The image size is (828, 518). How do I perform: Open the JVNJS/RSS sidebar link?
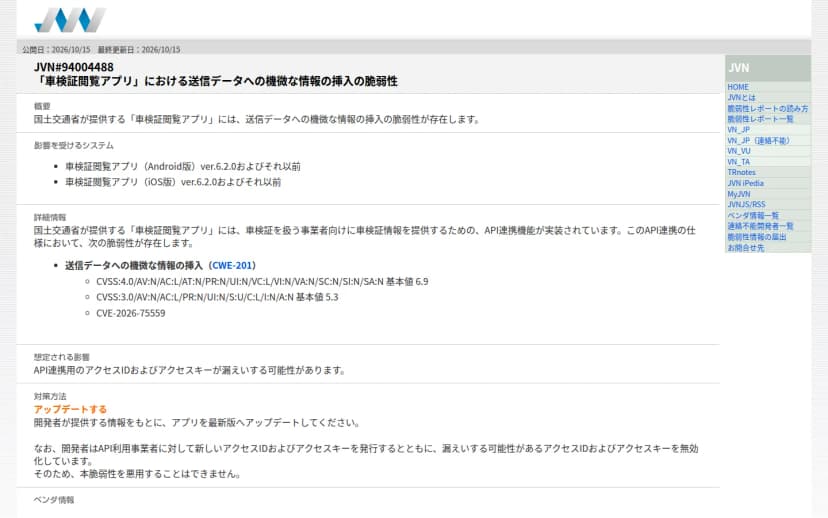point(746,204)
